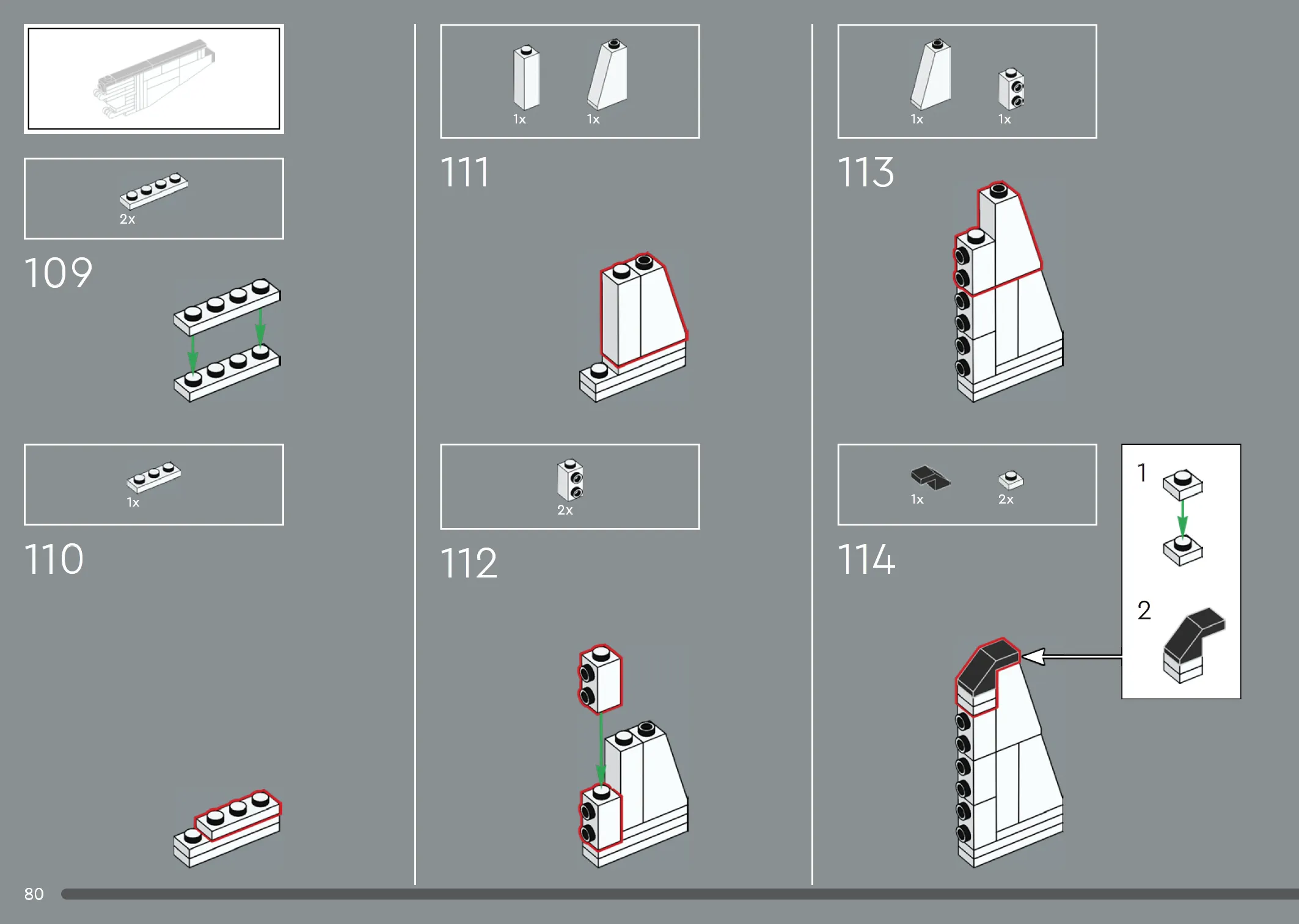Screen dimensions: 1299x924
Task: Select the 1x1 plate marked 2x in step 114
Action: (x=1011, y=480)
